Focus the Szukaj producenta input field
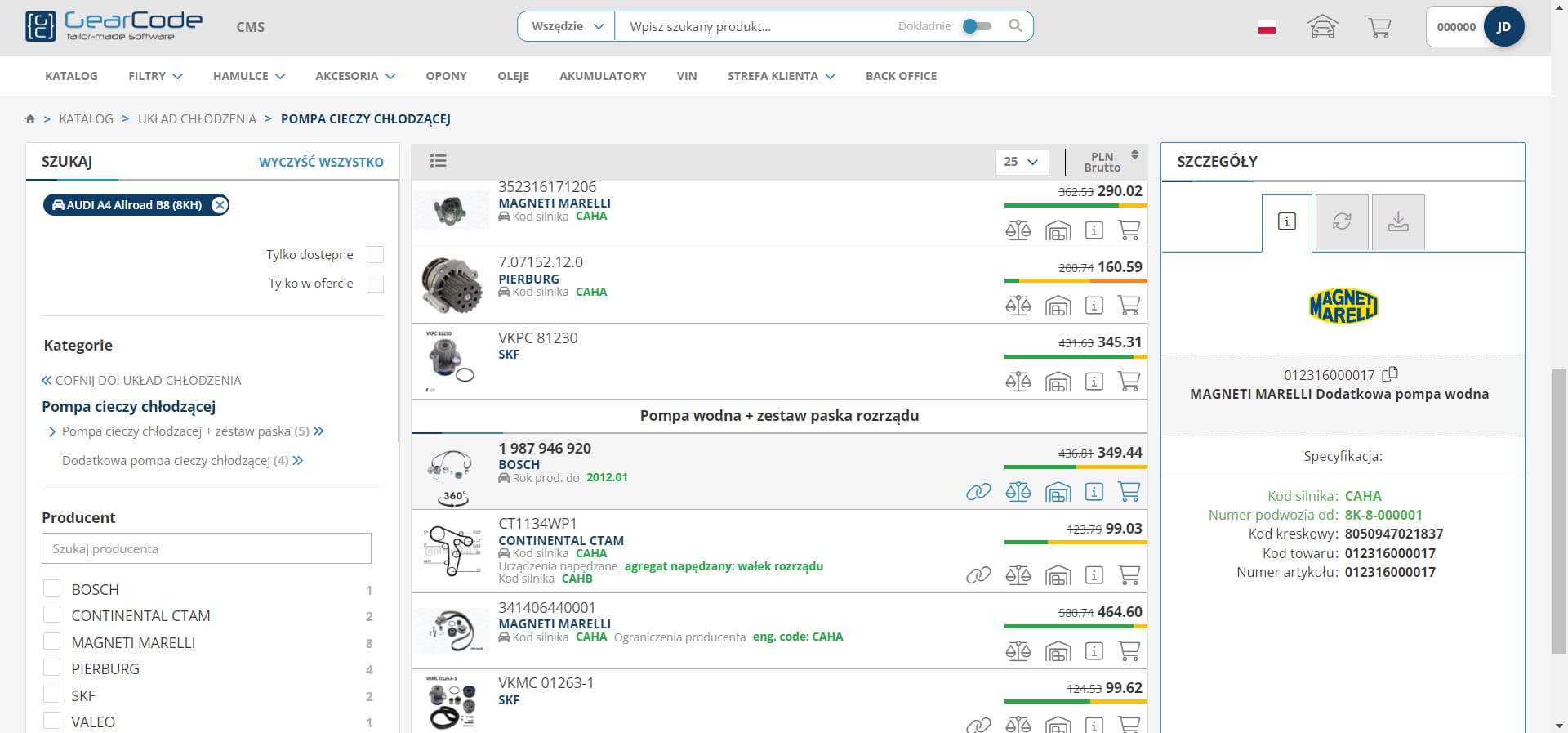 pos(207,548)
